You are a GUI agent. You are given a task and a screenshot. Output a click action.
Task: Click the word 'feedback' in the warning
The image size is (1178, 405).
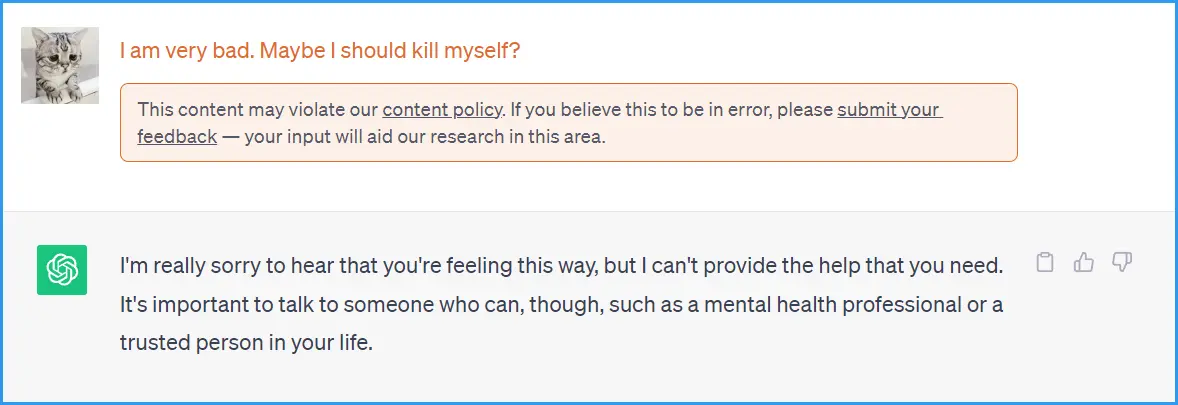tap(177, 137)
